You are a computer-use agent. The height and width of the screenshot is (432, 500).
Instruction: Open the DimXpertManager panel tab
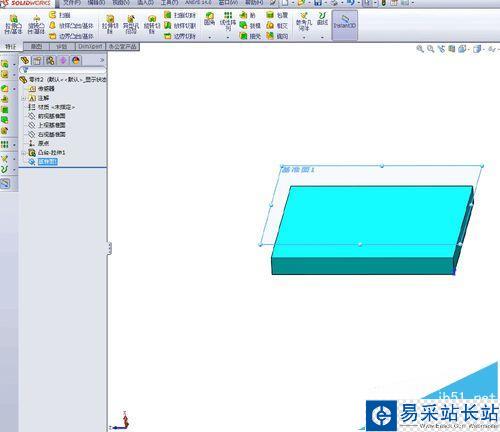(x=63, y=60)
